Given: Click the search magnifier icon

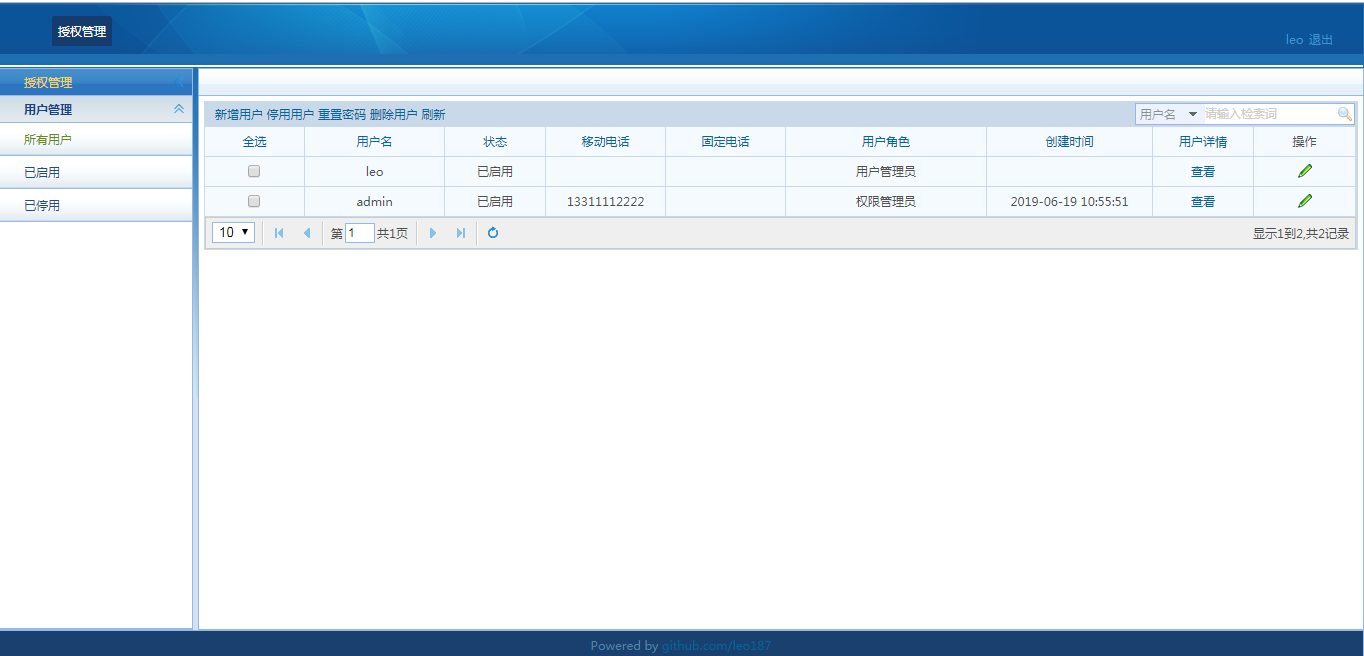Looking at the screenshot, I should [x=1345, y=114].
